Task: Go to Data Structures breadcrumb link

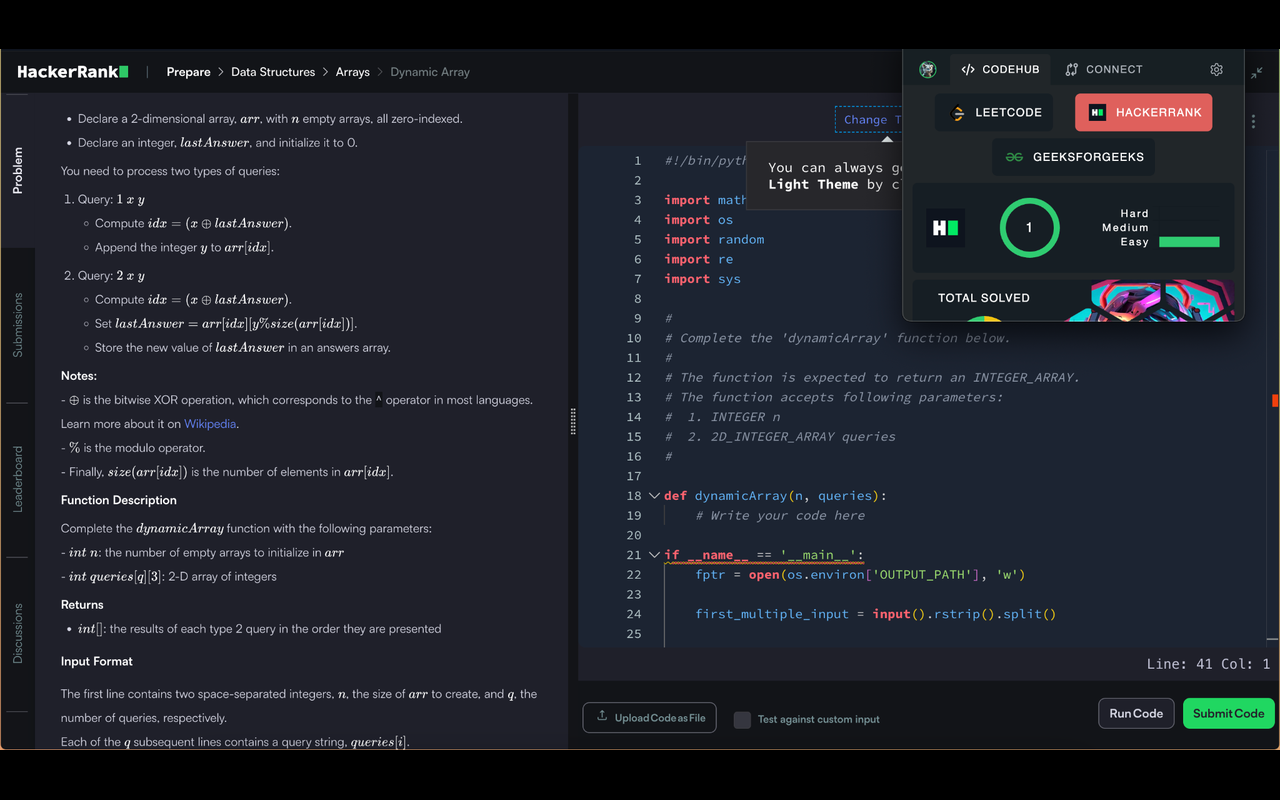Action: 273,72
